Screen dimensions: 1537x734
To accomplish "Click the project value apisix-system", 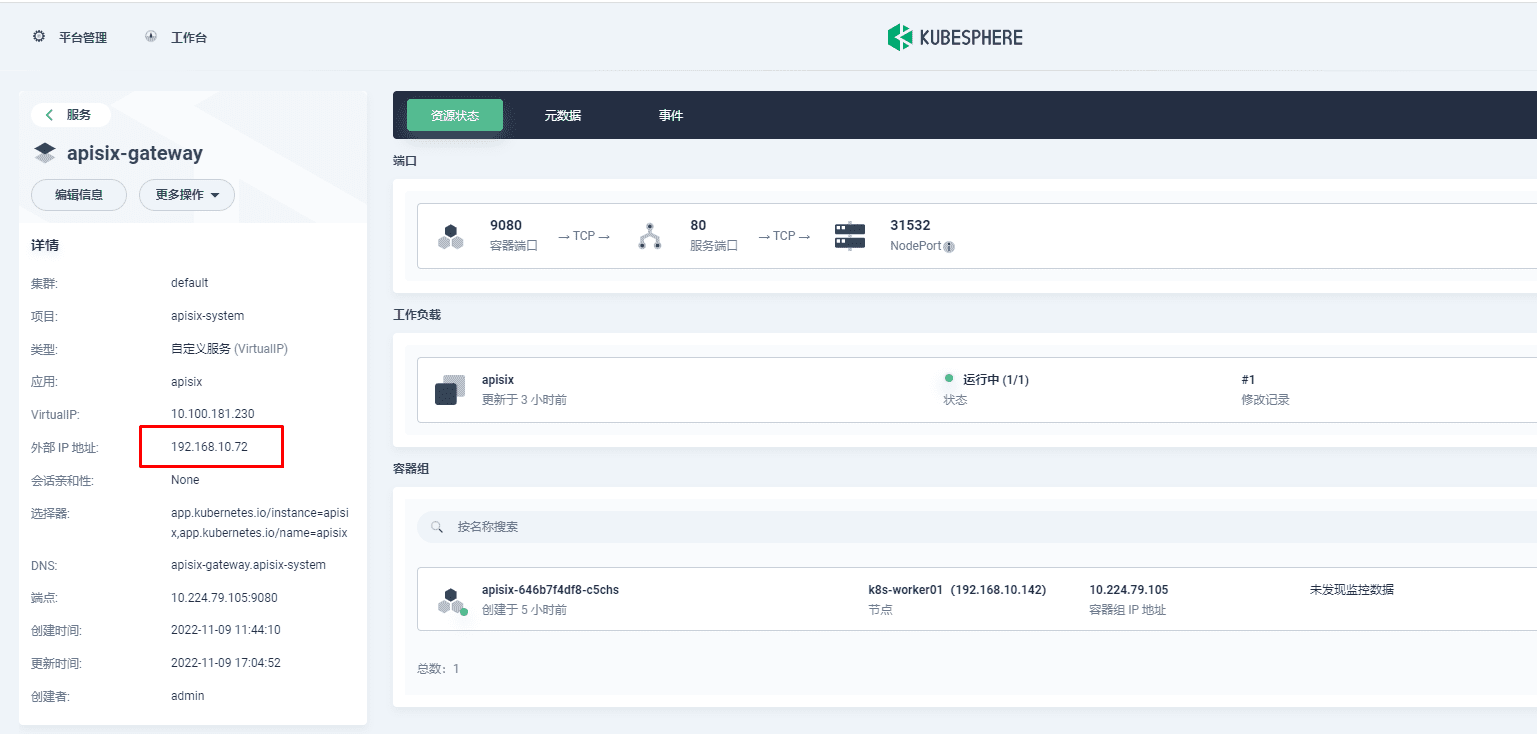I will click(x=208, y=316).
